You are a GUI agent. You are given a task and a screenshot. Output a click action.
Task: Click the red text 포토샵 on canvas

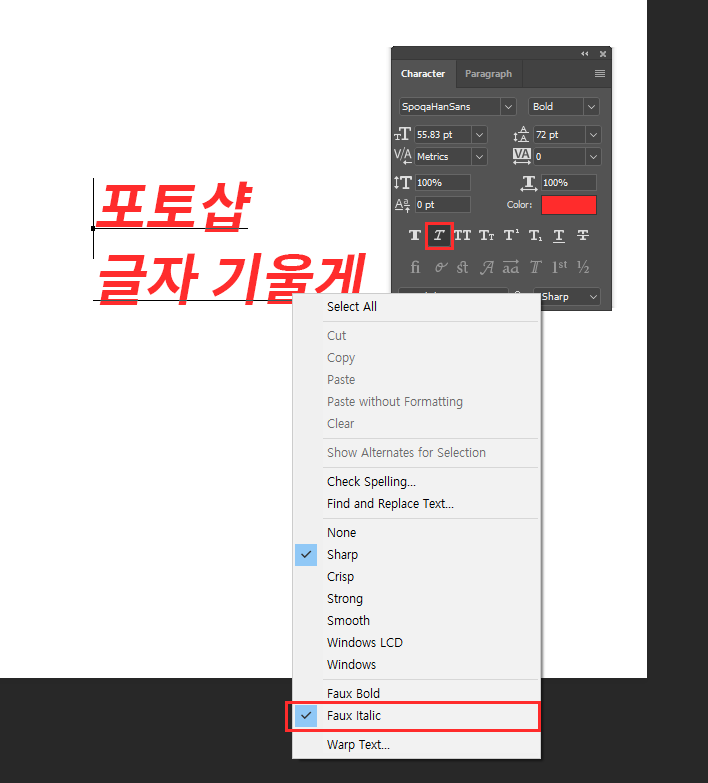[173, 206]
